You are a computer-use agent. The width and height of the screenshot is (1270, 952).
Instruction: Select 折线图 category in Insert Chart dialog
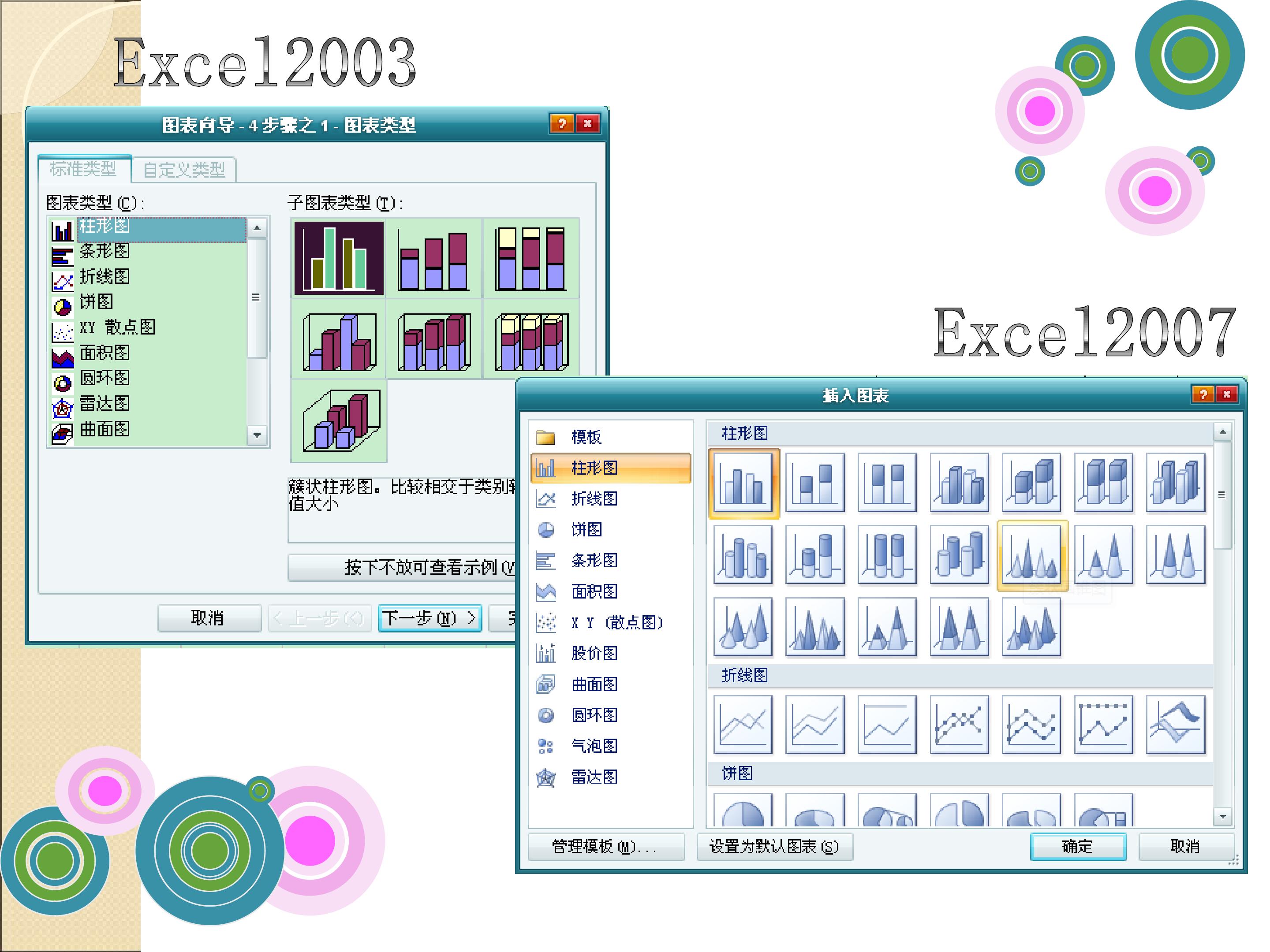[610, 499]
